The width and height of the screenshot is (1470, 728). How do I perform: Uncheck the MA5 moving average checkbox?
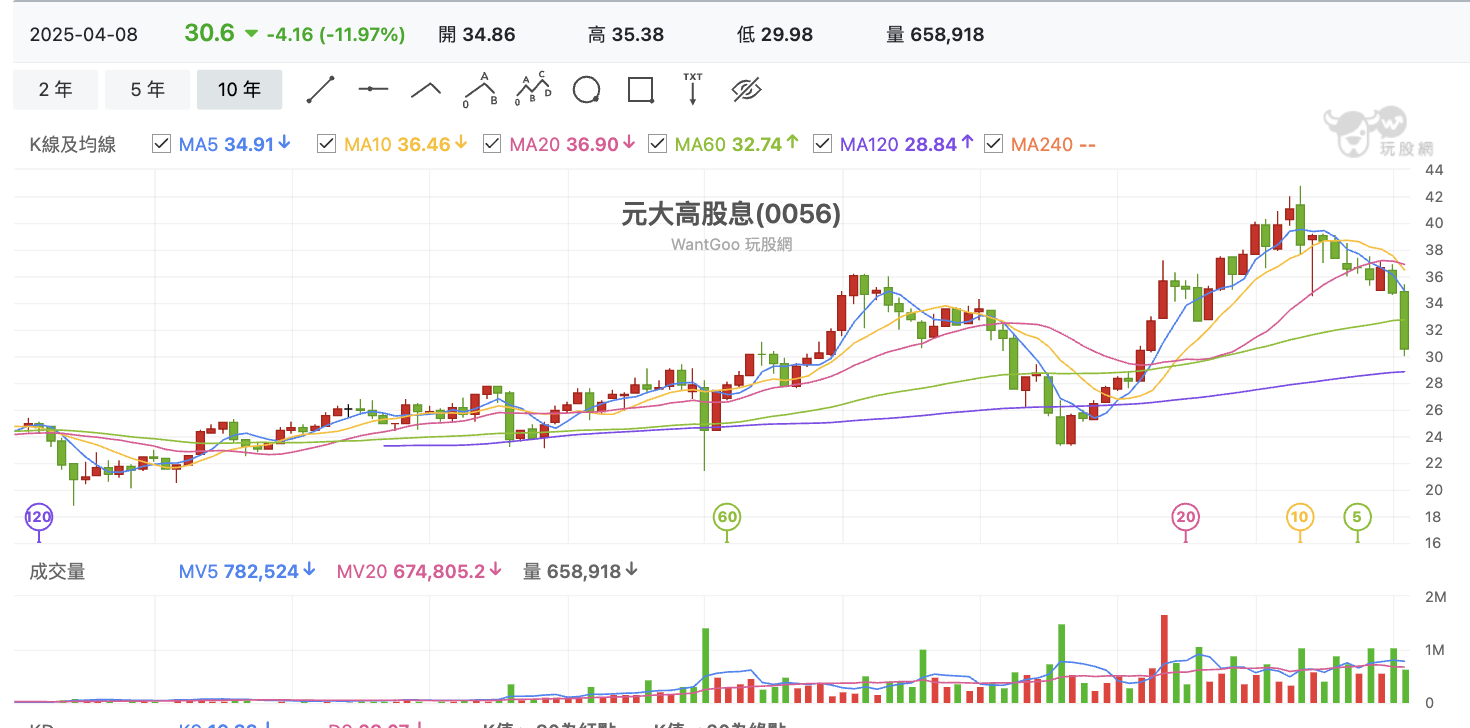[x=161, y=144]
